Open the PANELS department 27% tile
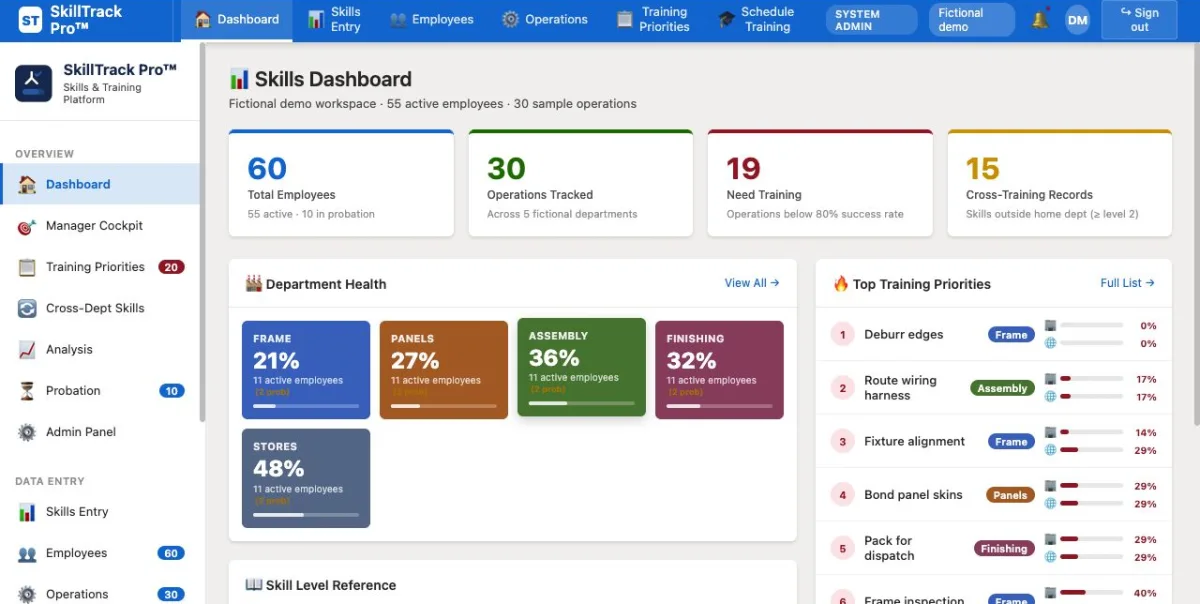 [444, 370]
